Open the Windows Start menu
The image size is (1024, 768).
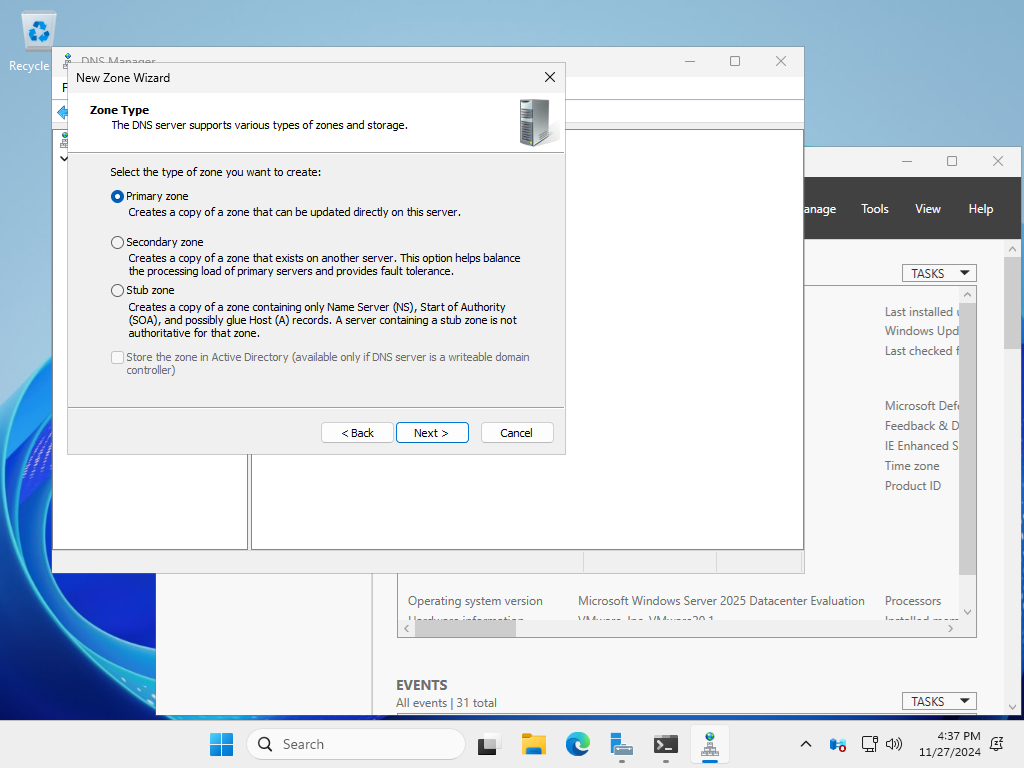coord(221,744)
